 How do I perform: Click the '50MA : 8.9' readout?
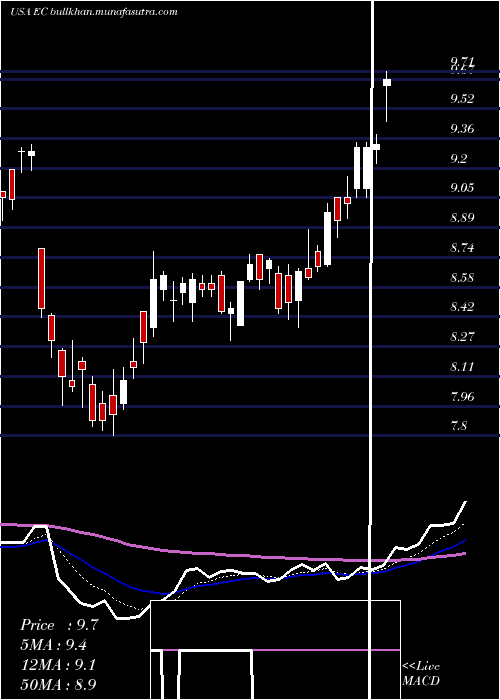click(58, 684)
